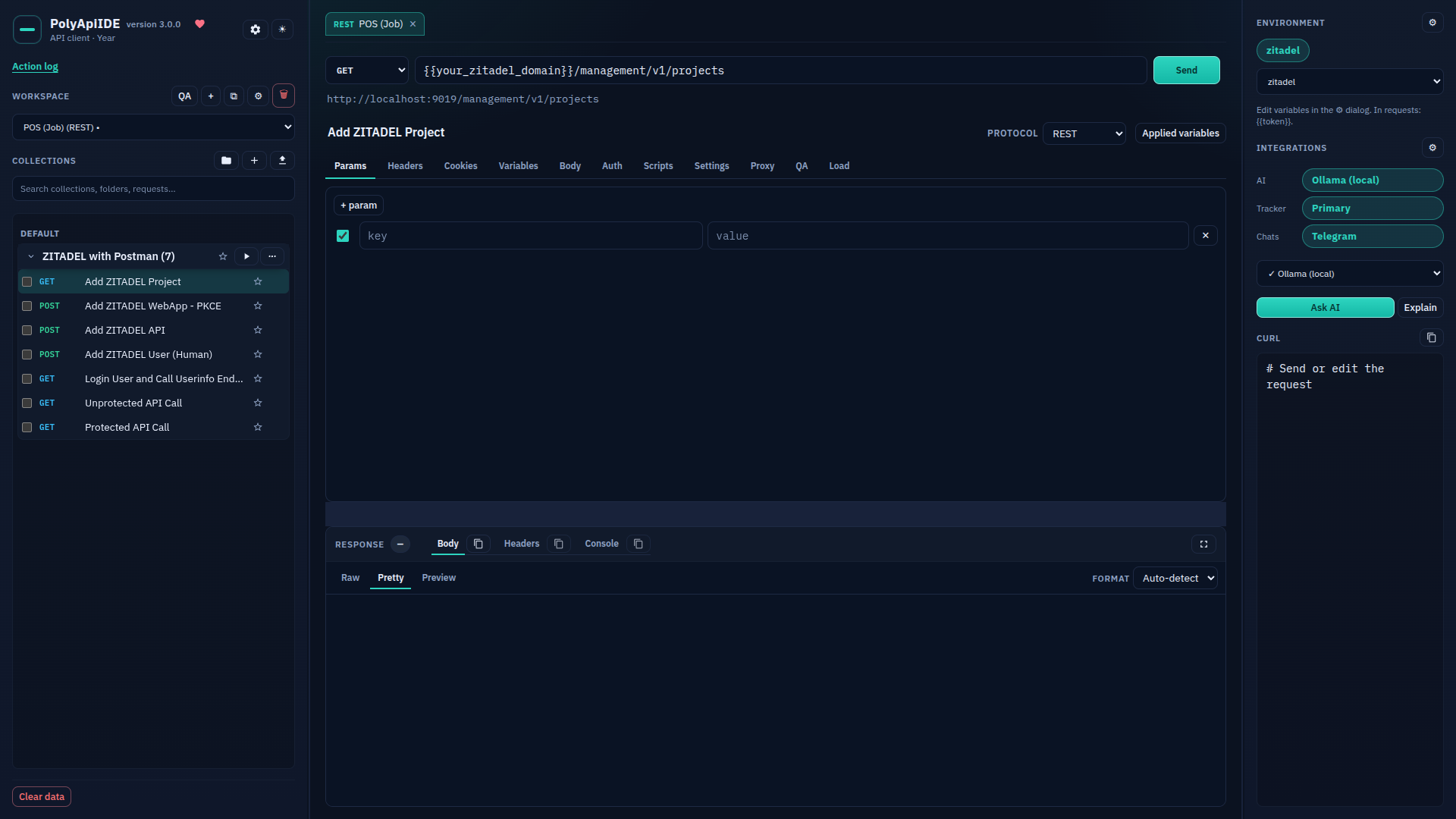Add collection plus icon
The width and height of the screenshot is (1456, 819).
[254, 161]
